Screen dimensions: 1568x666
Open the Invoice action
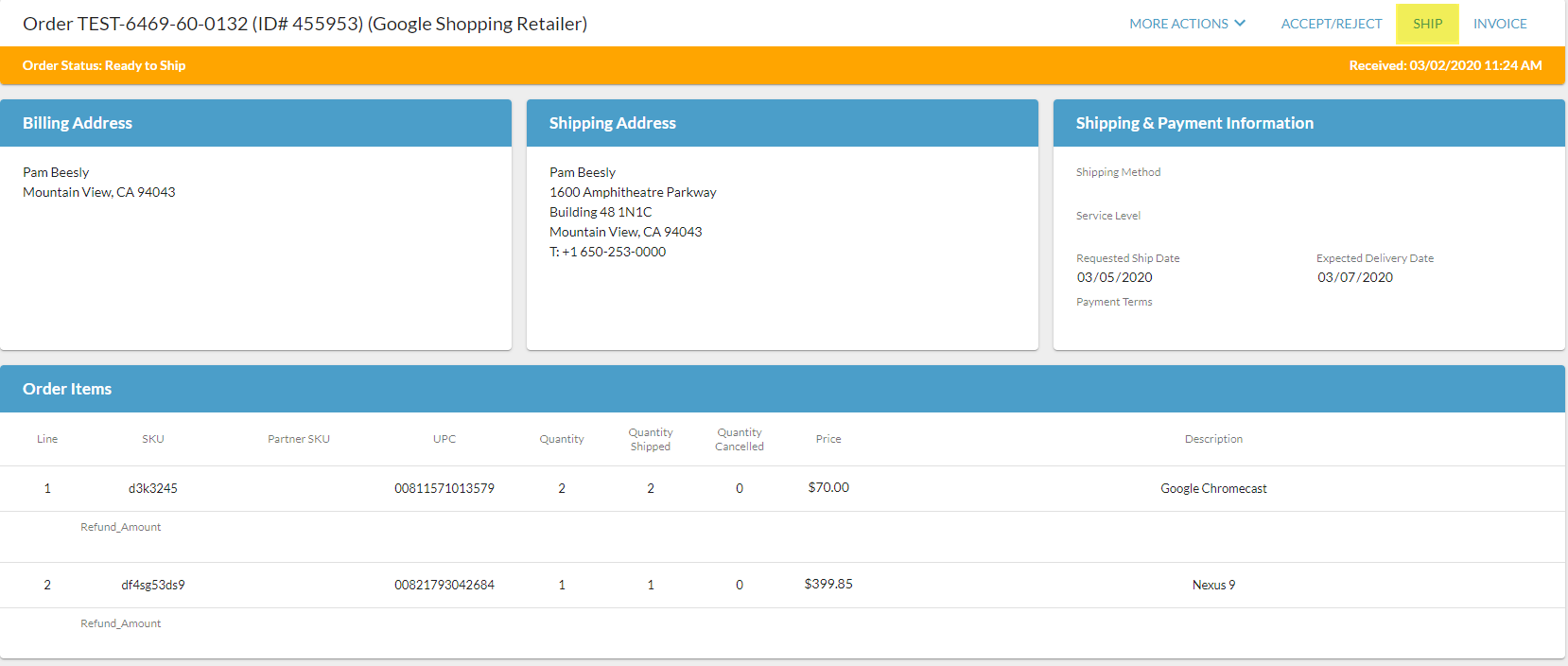pos(1499,24)
